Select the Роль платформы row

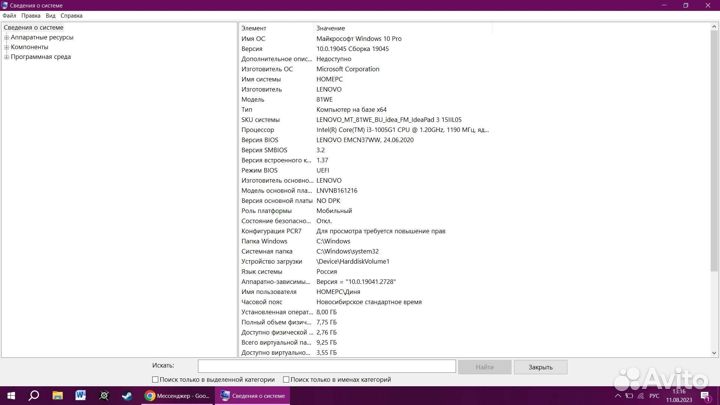pos(365,211)
